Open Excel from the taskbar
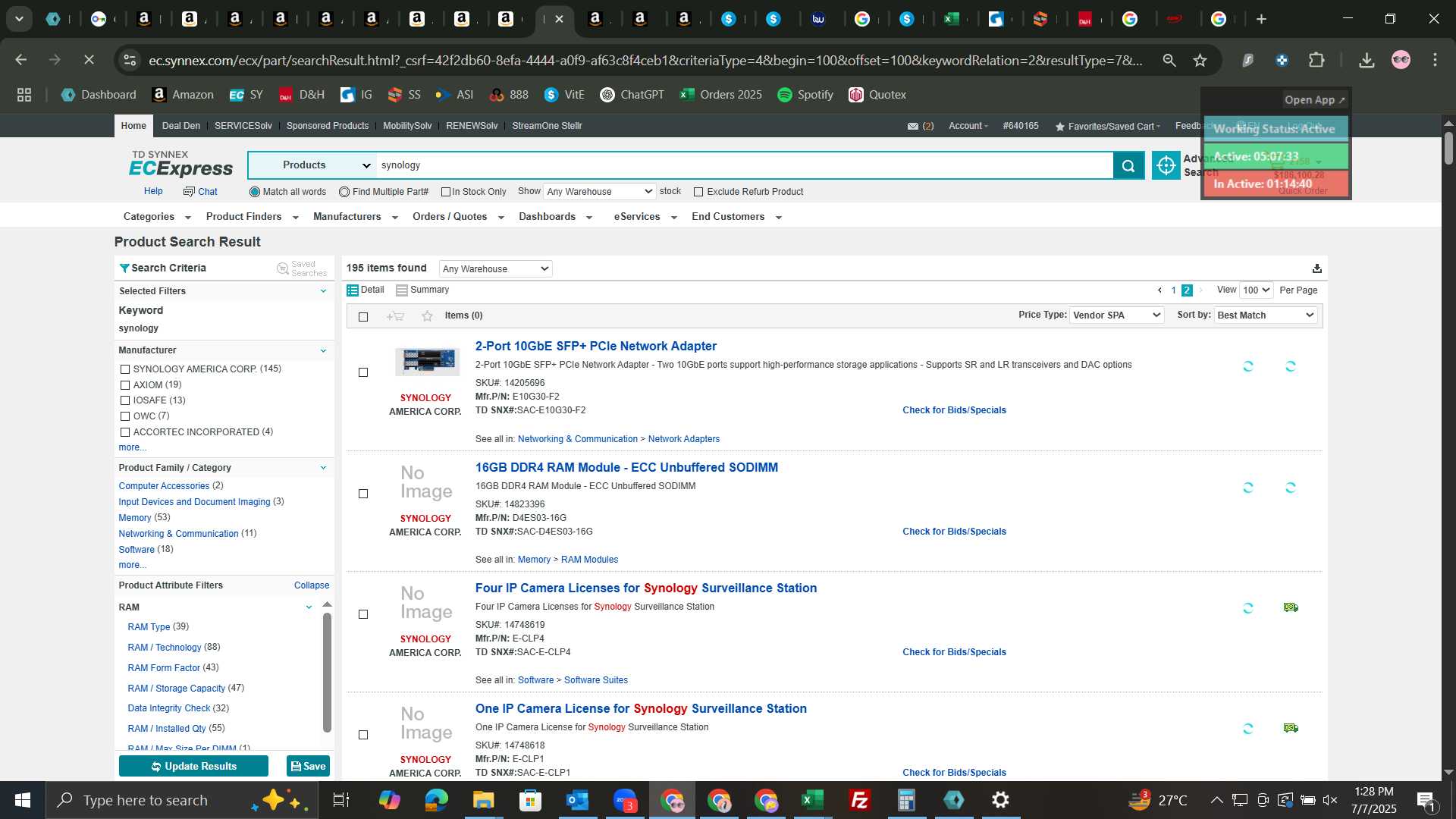This screenshot has height=819, width=1456. pos(812,800)
